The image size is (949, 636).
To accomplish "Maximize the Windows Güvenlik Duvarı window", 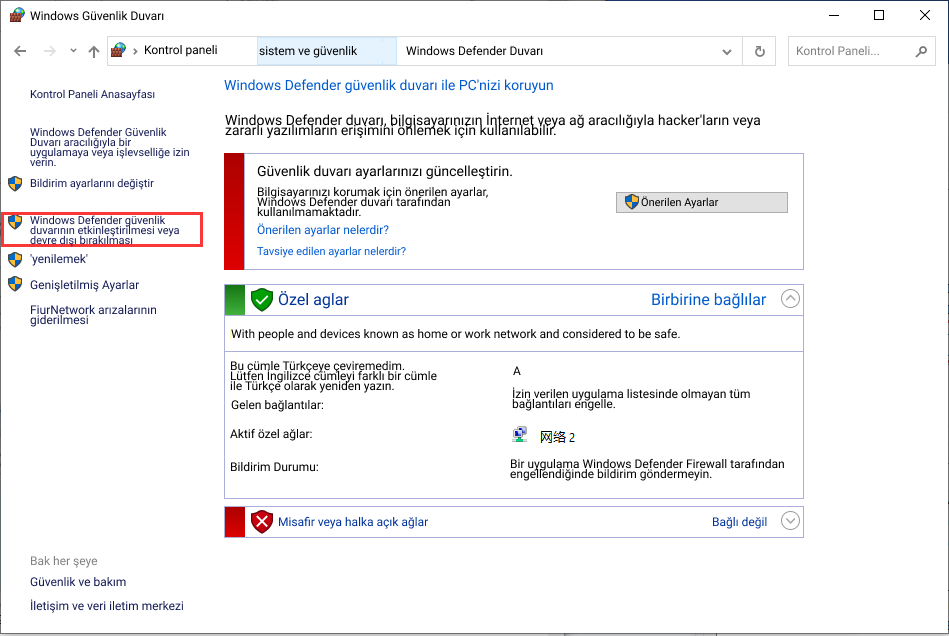I will click(879, 15).
